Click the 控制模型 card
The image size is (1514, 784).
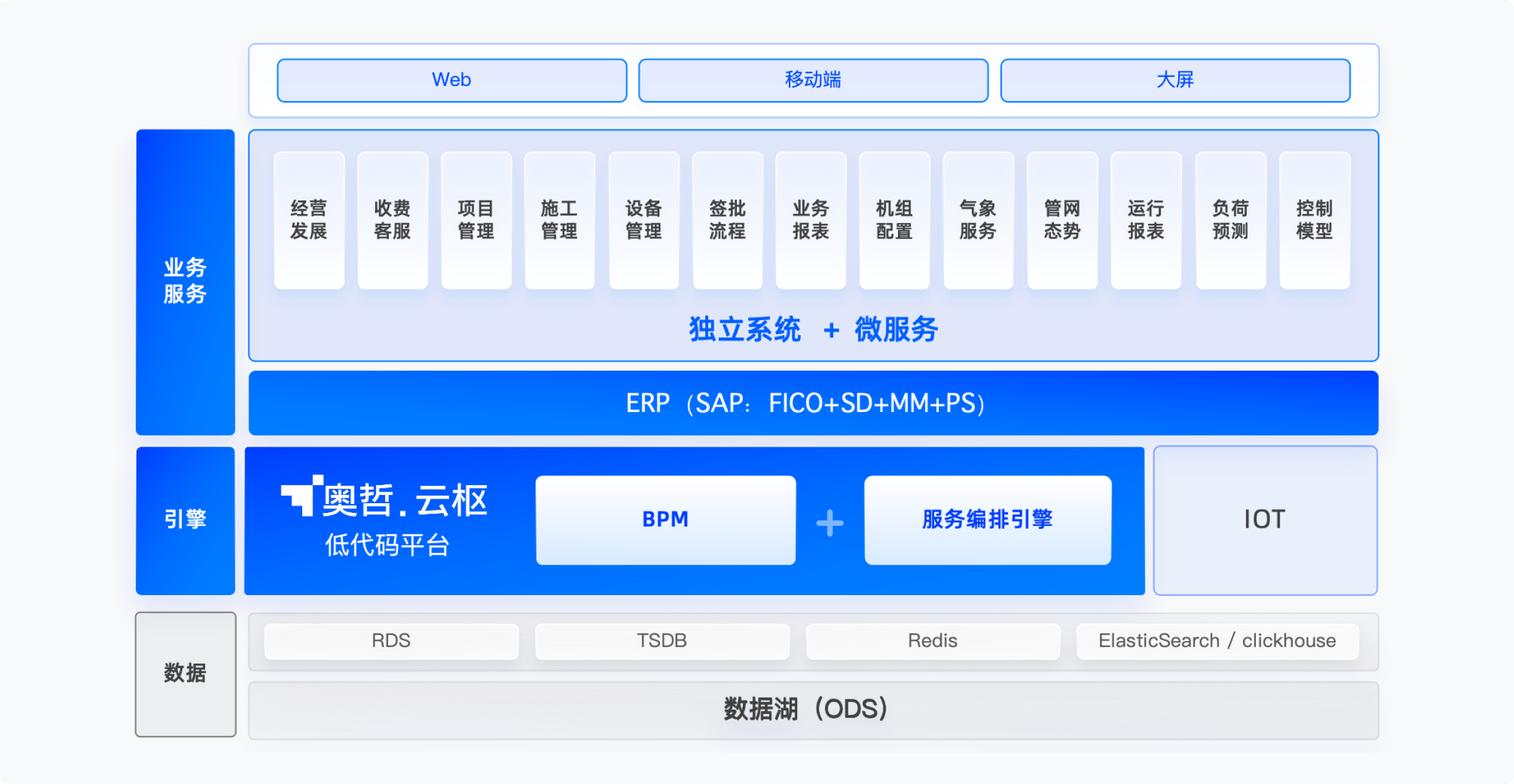pos(1315,220)
